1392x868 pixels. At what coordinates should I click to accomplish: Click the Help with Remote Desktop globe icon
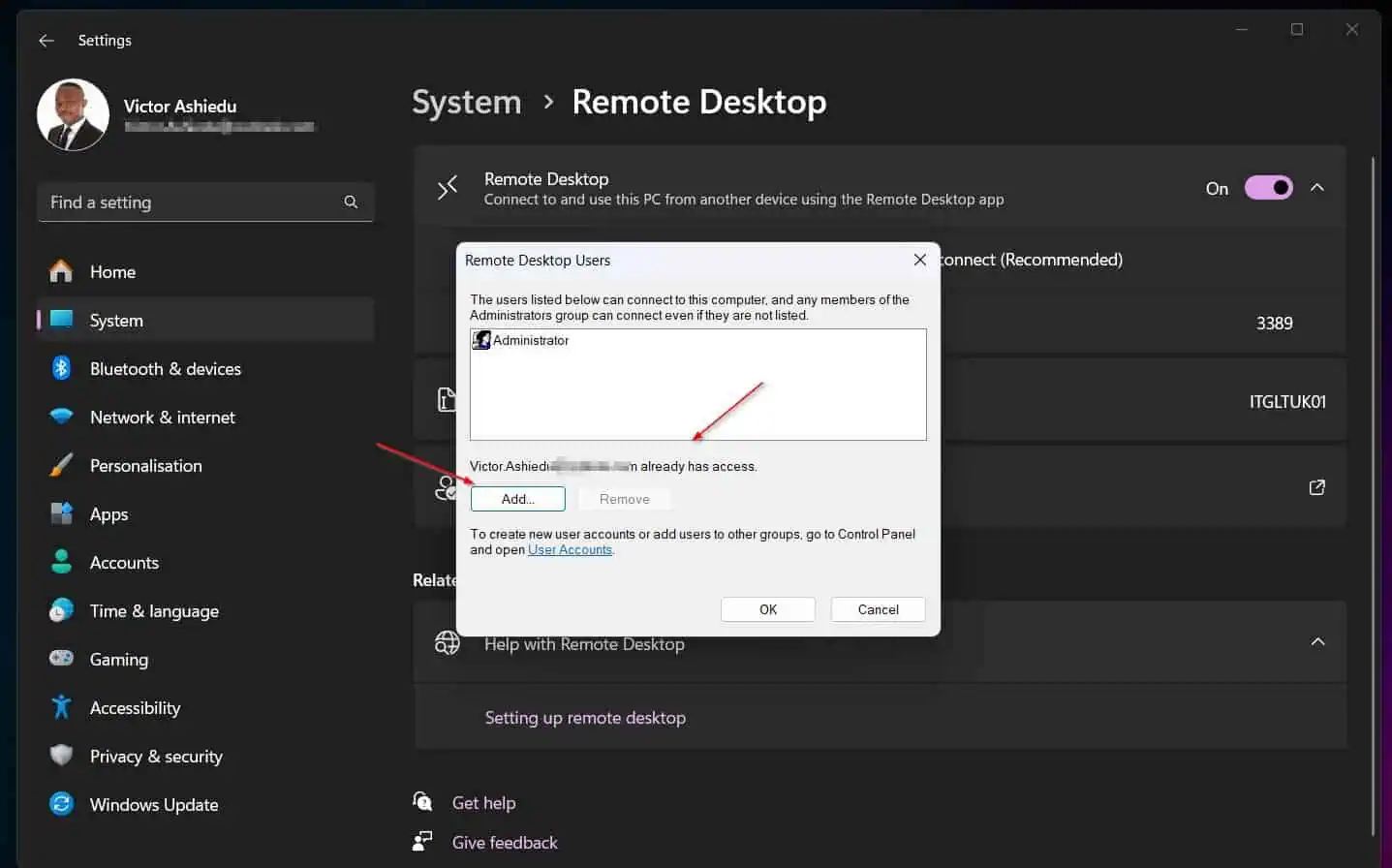pos(448,642)
